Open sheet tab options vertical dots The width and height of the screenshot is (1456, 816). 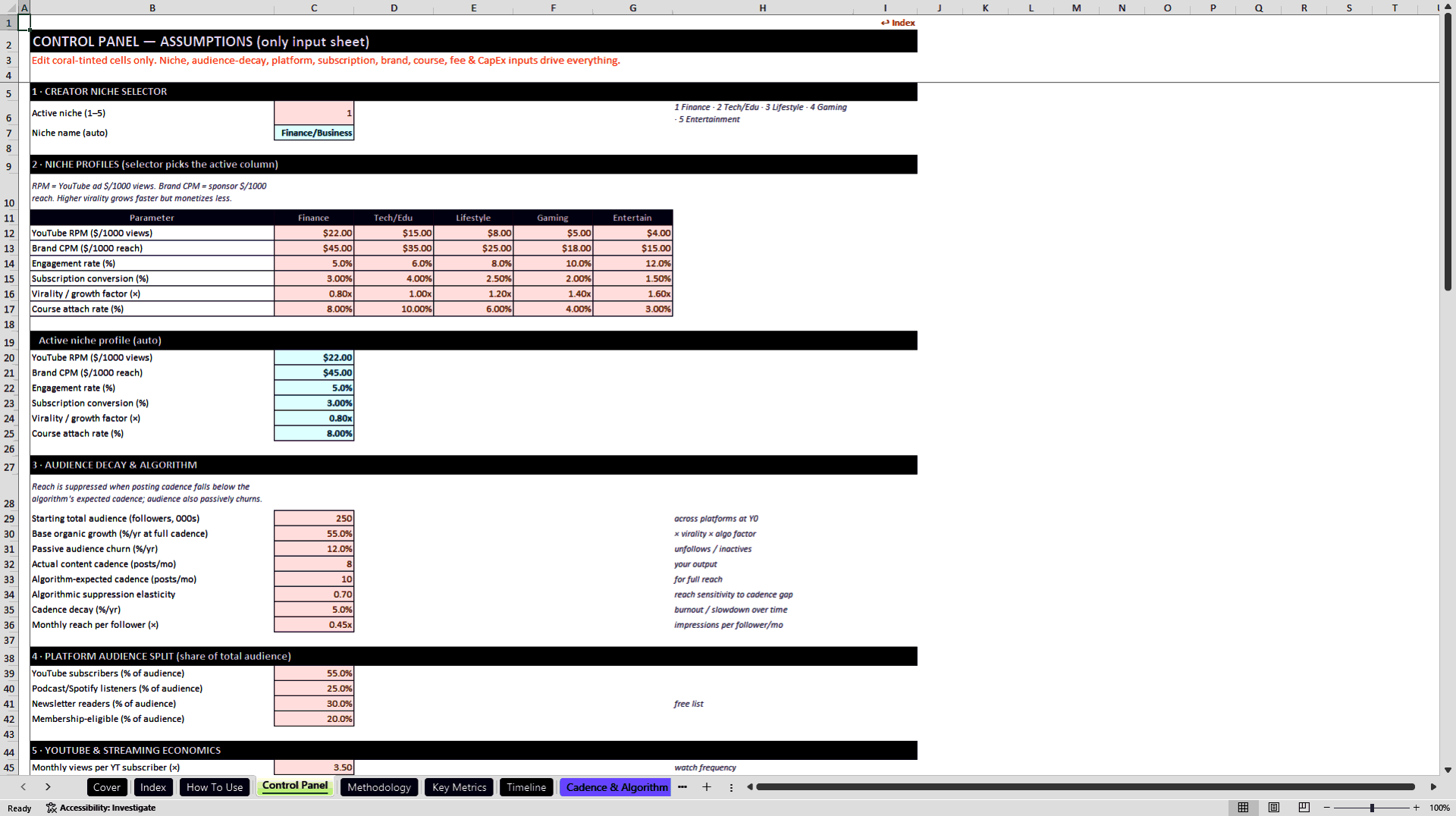pos(731,787)
